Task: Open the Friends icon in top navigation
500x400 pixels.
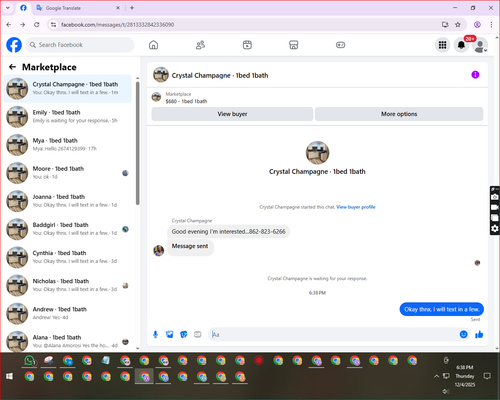Action: click(x=200, y=45)
